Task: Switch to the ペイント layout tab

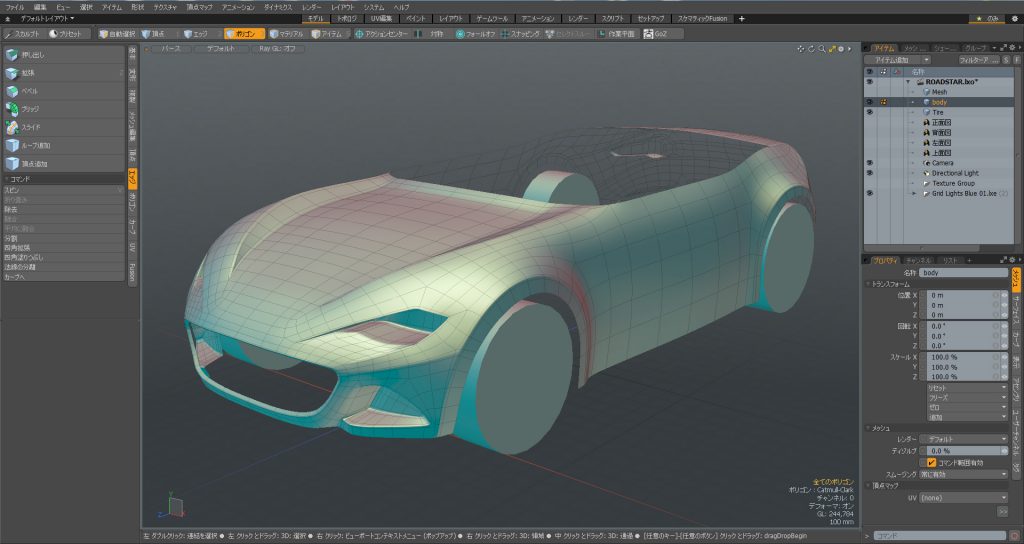Action: point(415,19)
